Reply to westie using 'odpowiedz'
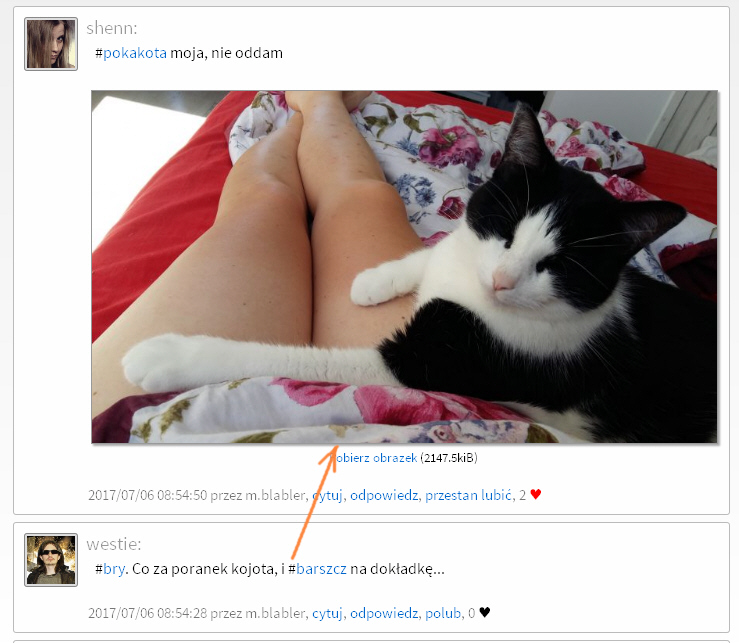 tap(384, 613)
